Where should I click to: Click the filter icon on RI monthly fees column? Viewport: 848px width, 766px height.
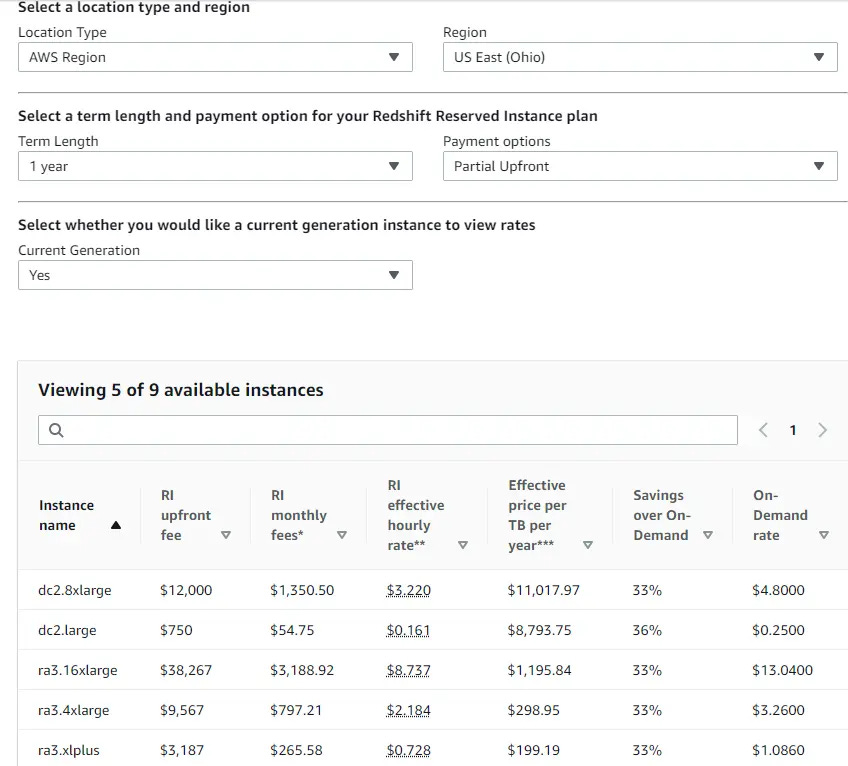342,537
